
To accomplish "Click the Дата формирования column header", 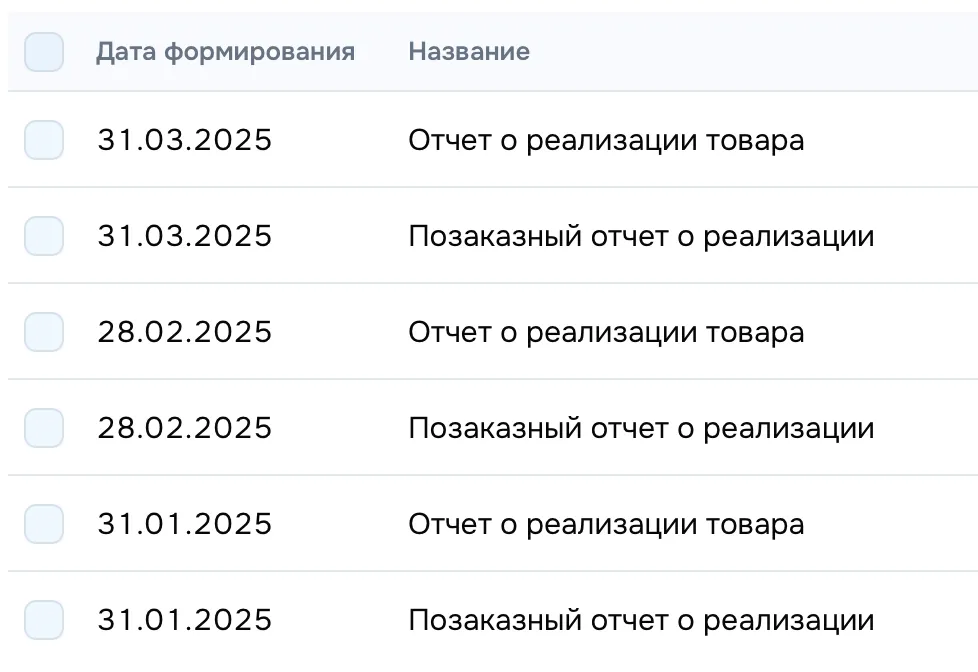I will pos(225,52).
